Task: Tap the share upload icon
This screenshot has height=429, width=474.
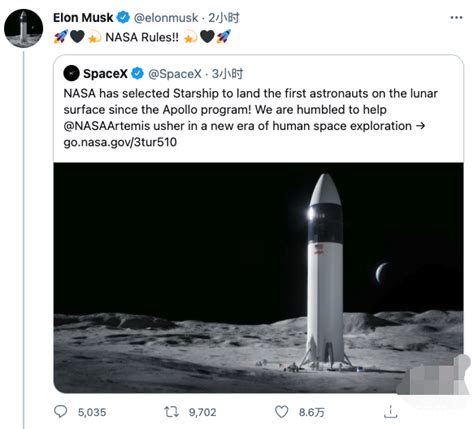Action: [x=390, y=412]
